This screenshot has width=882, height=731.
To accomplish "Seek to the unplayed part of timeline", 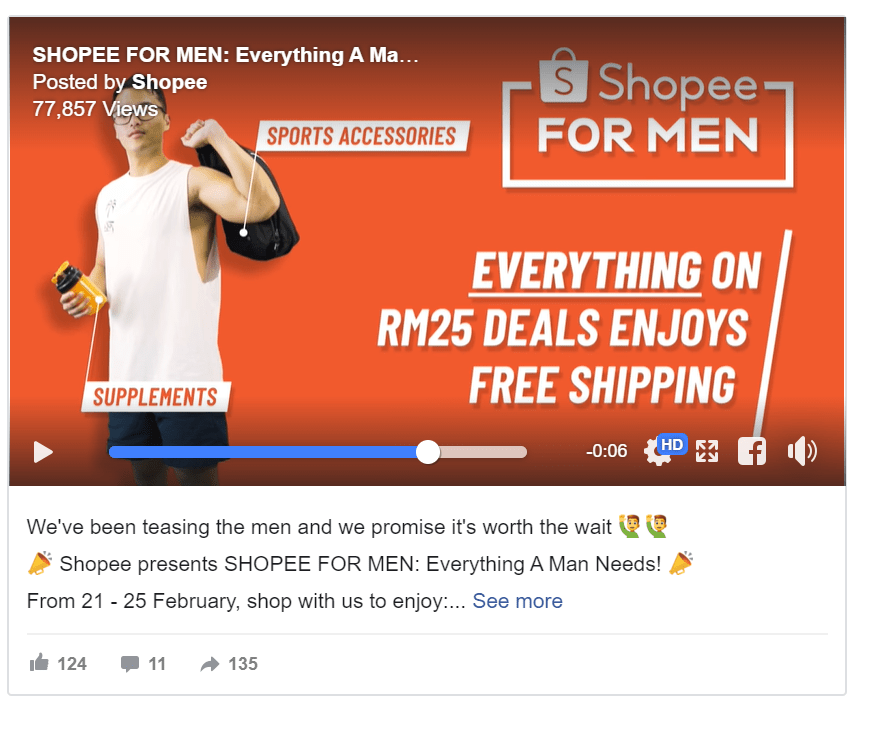I will click(x=483, y=452).
